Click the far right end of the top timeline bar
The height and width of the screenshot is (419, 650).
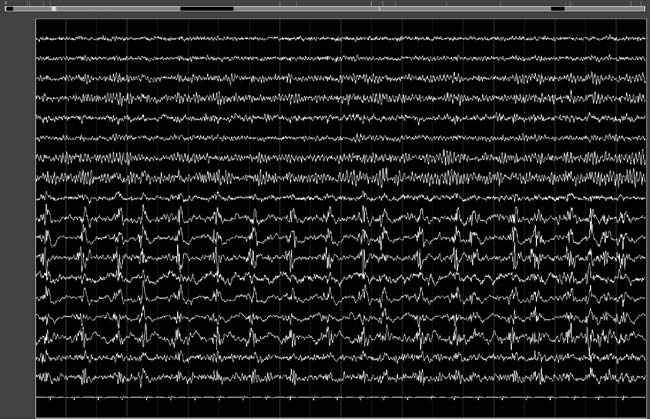point(642,8)
